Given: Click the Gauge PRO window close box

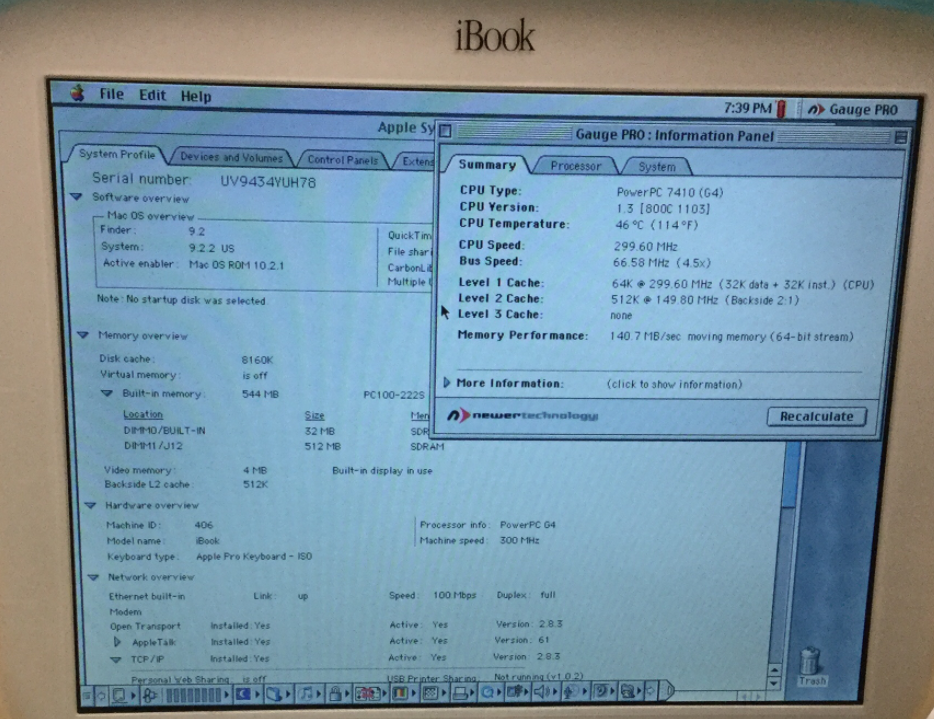Looking at the screenshot, I should [x=446, y=131].
